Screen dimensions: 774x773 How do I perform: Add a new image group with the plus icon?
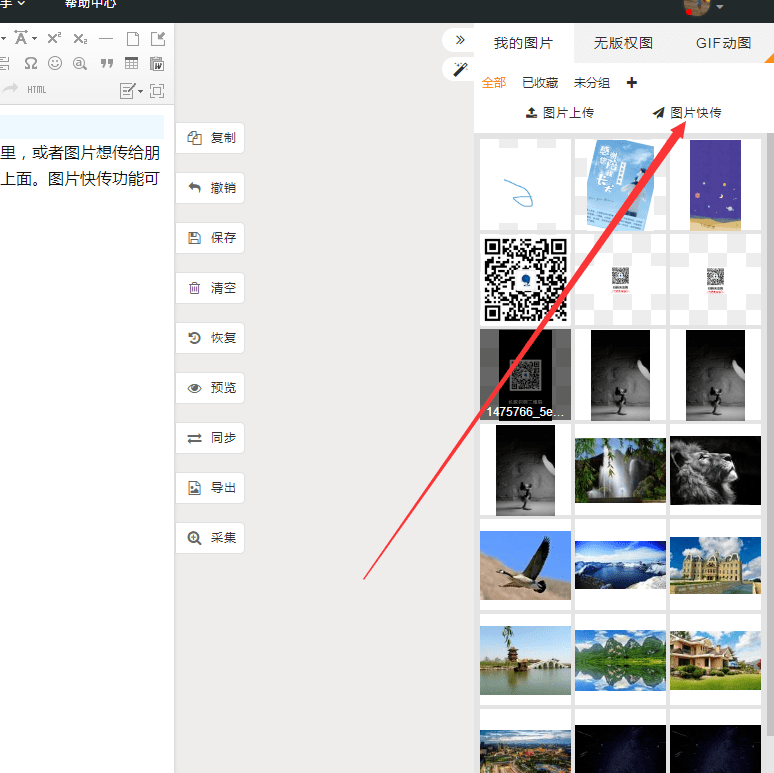631,83
